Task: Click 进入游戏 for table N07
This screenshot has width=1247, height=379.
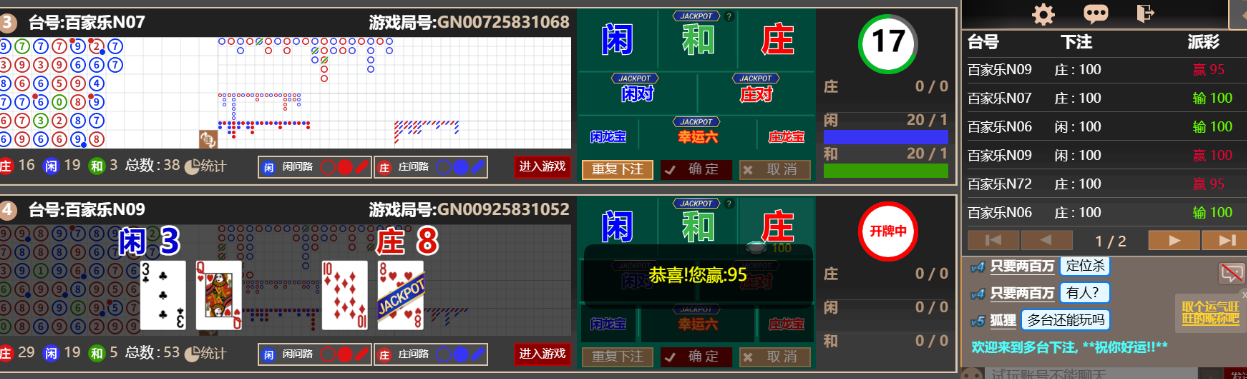Action: (x=541, y=167)
